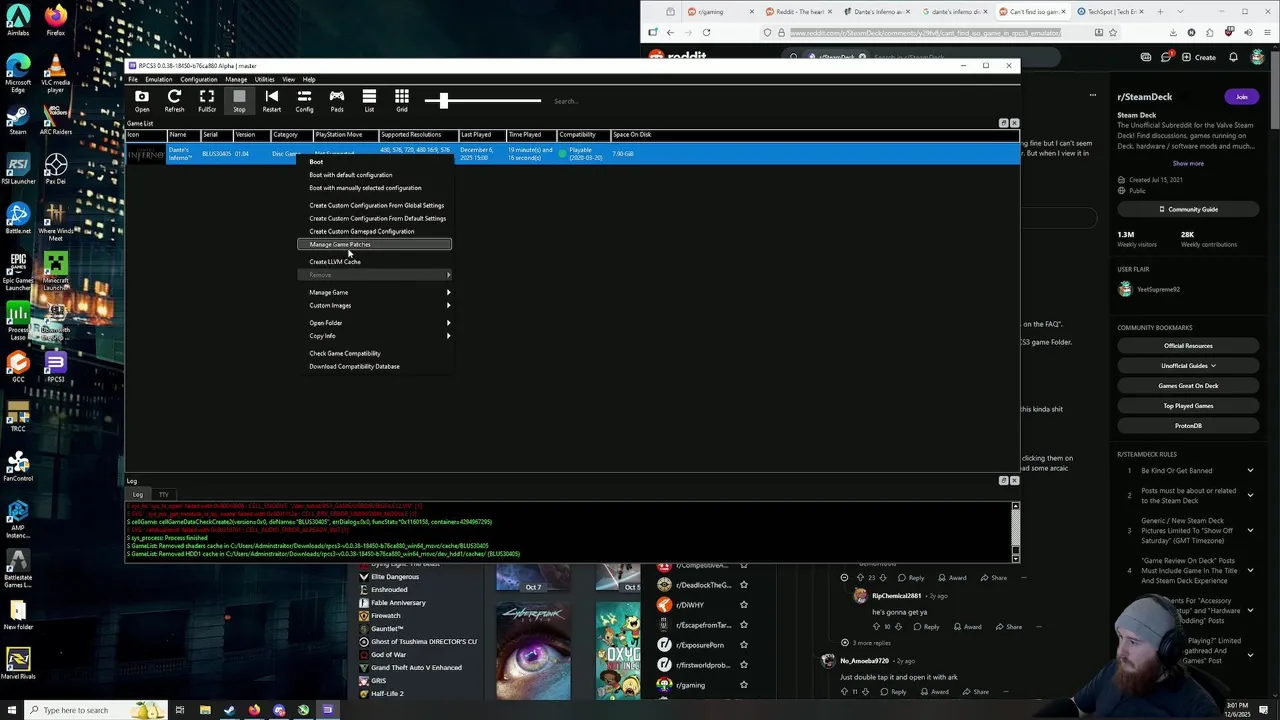Favorite r/gaming with its star
The width and height of the screenshot is (1280, 720).
(x=743, y=685)
